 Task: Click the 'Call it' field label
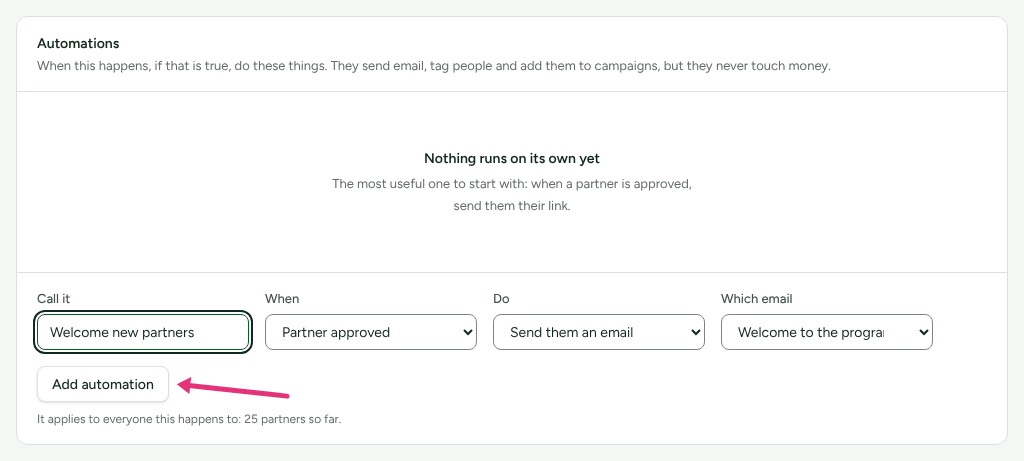pyautogui.click(x=54, y=298)
